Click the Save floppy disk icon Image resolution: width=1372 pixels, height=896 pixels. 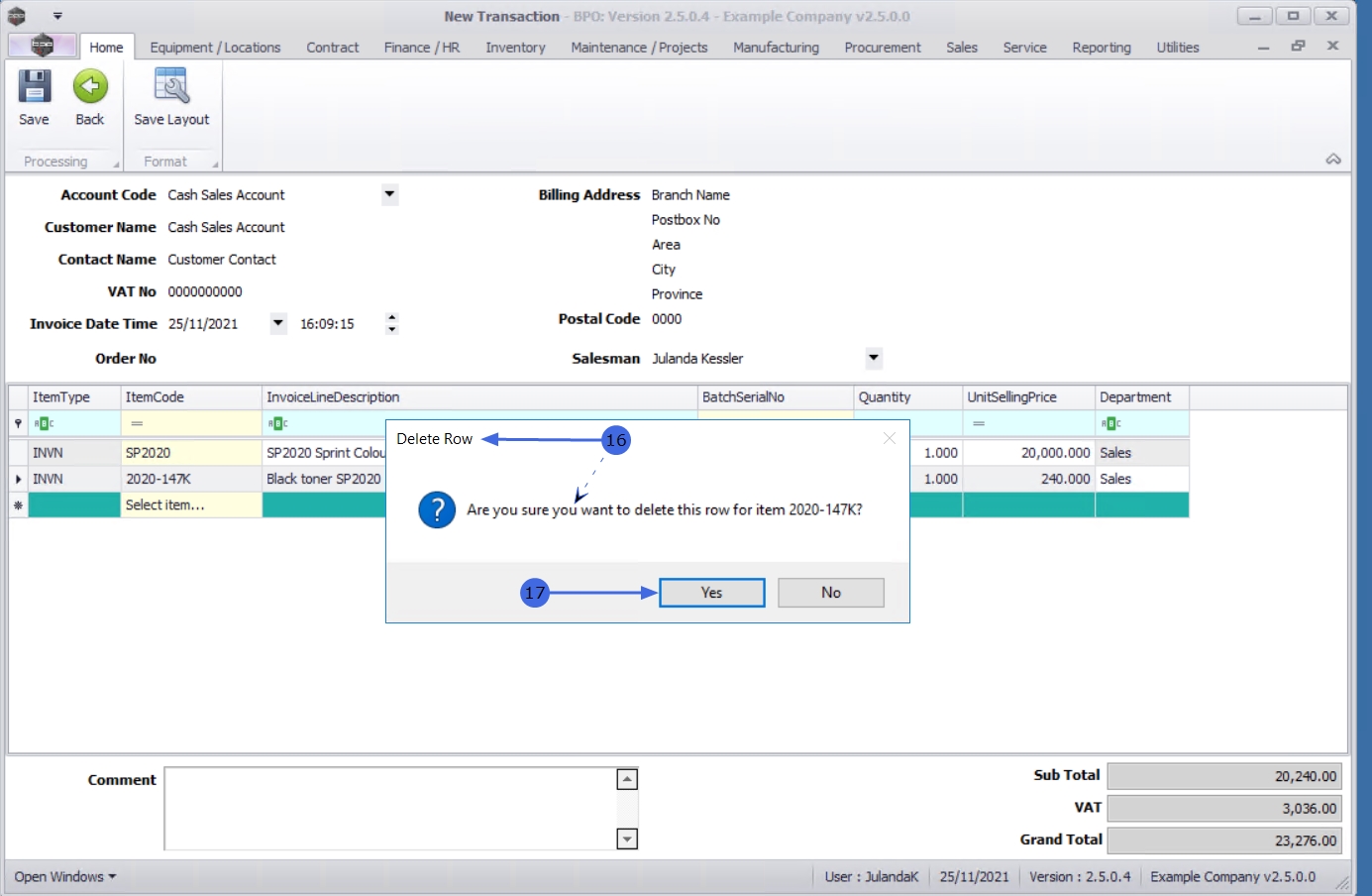coord(34,87)
